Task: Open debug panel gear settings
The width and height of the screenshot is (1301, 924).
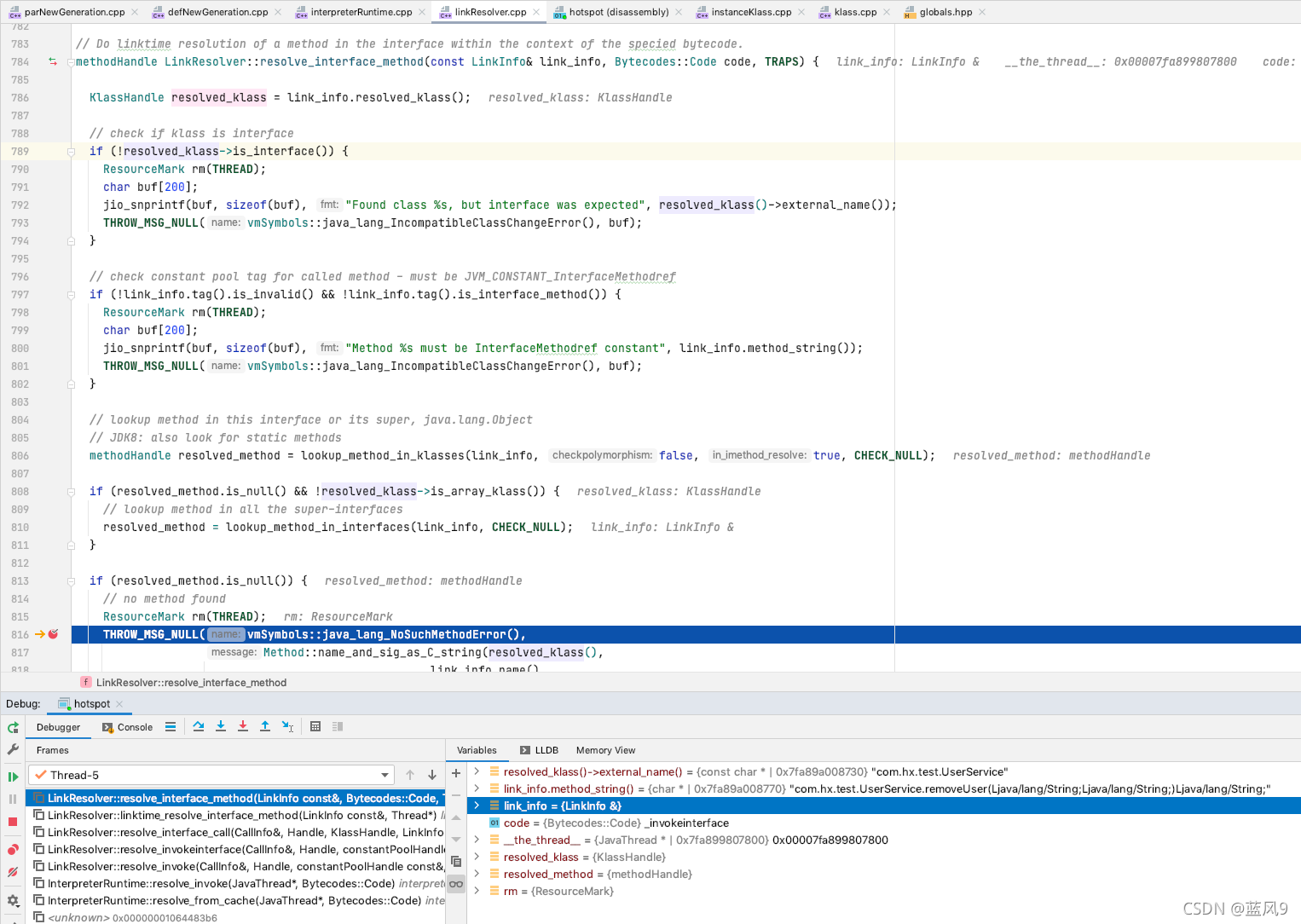Action: point(13,900)
